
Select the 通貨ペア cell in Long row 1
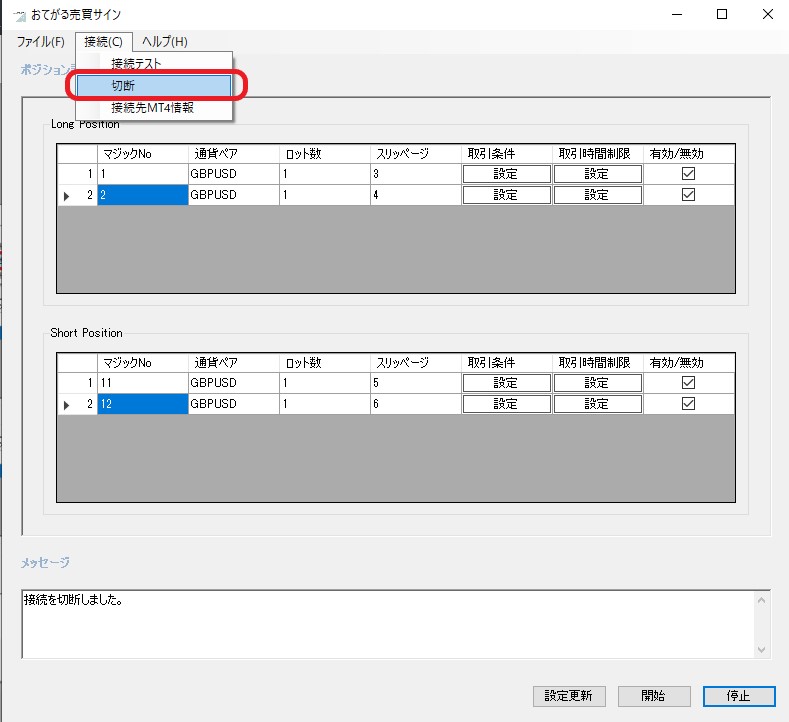click(x=233, y=174)
